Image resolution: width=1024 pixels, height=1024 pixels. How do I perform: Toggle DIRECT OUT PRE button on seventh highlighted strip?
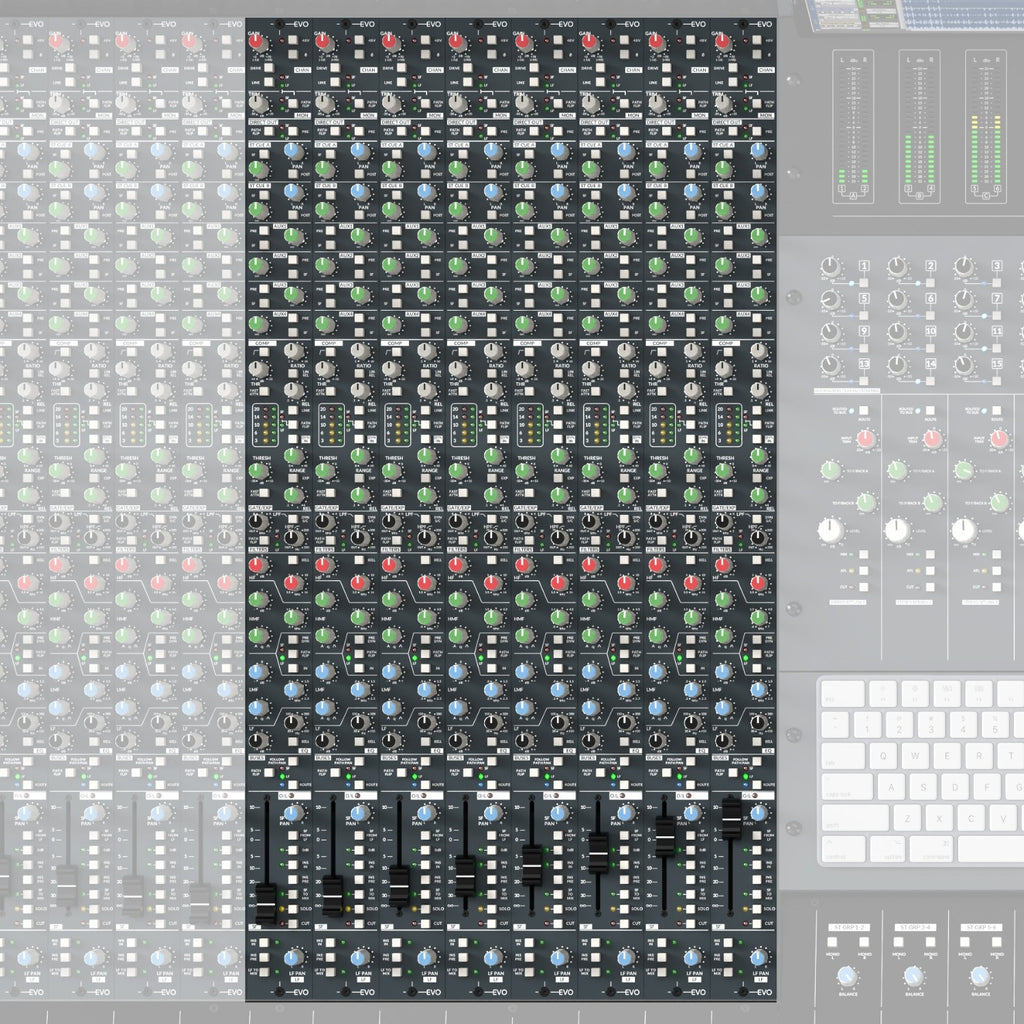coord(690,131)
